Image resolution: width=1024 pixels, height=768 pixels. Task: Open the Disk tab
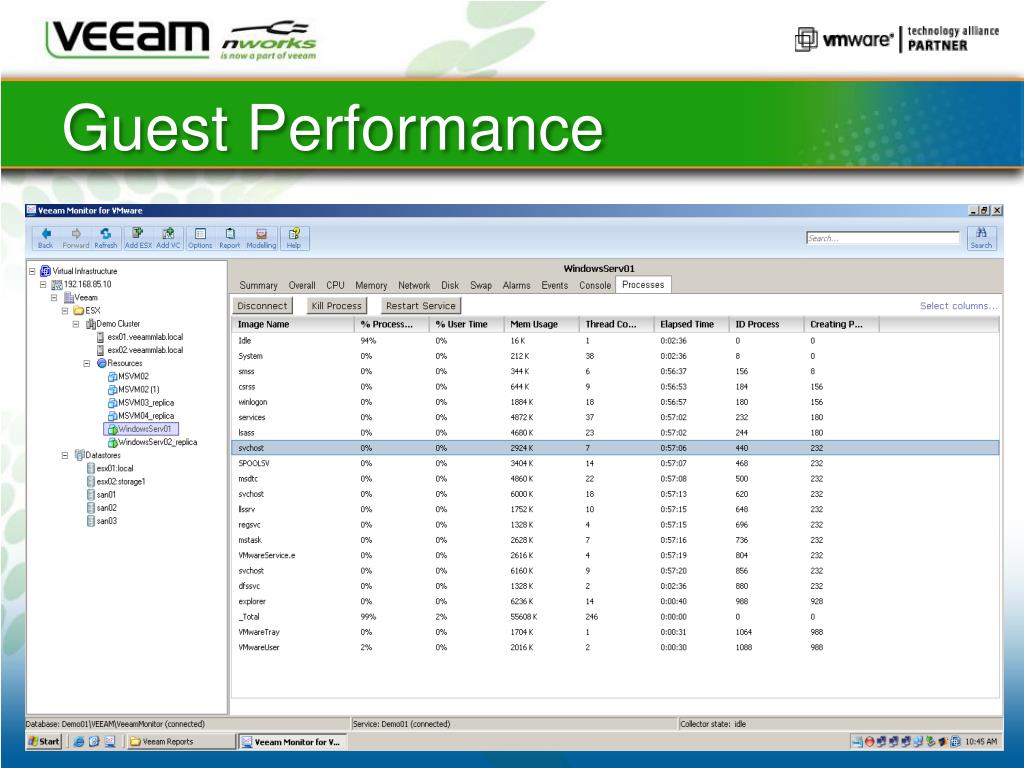coord(450,285)
